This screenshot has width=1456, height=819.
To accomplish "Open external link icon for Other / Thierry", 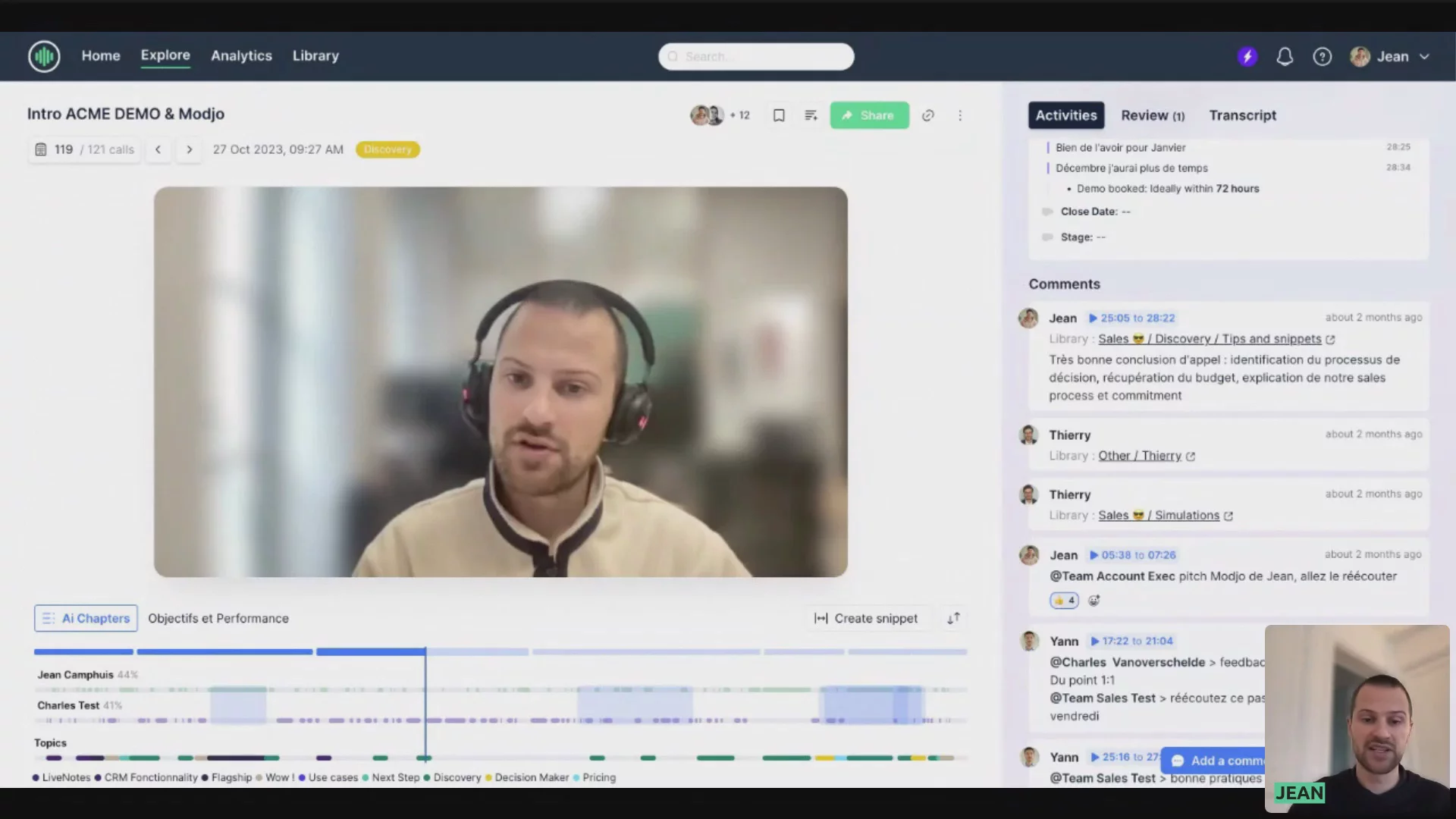I will coord(1191,457).
